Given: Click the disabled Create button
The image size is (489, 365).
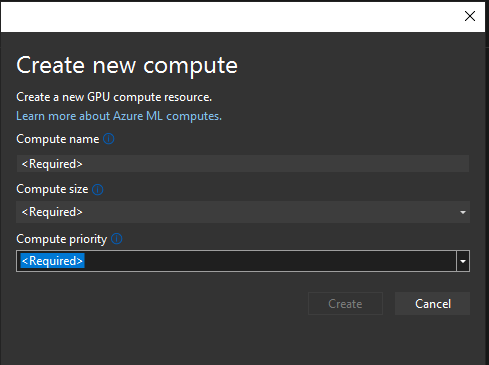Looking at the screenshot, I should tap(345, 304).
